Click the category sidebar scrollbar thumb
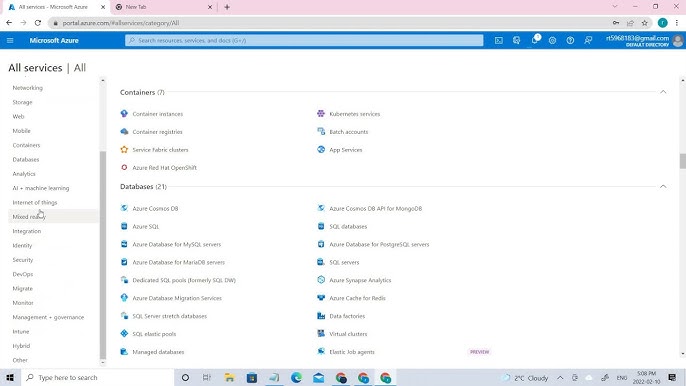The height and width of the screenshot is (386, 686). [x=103, y=254]
